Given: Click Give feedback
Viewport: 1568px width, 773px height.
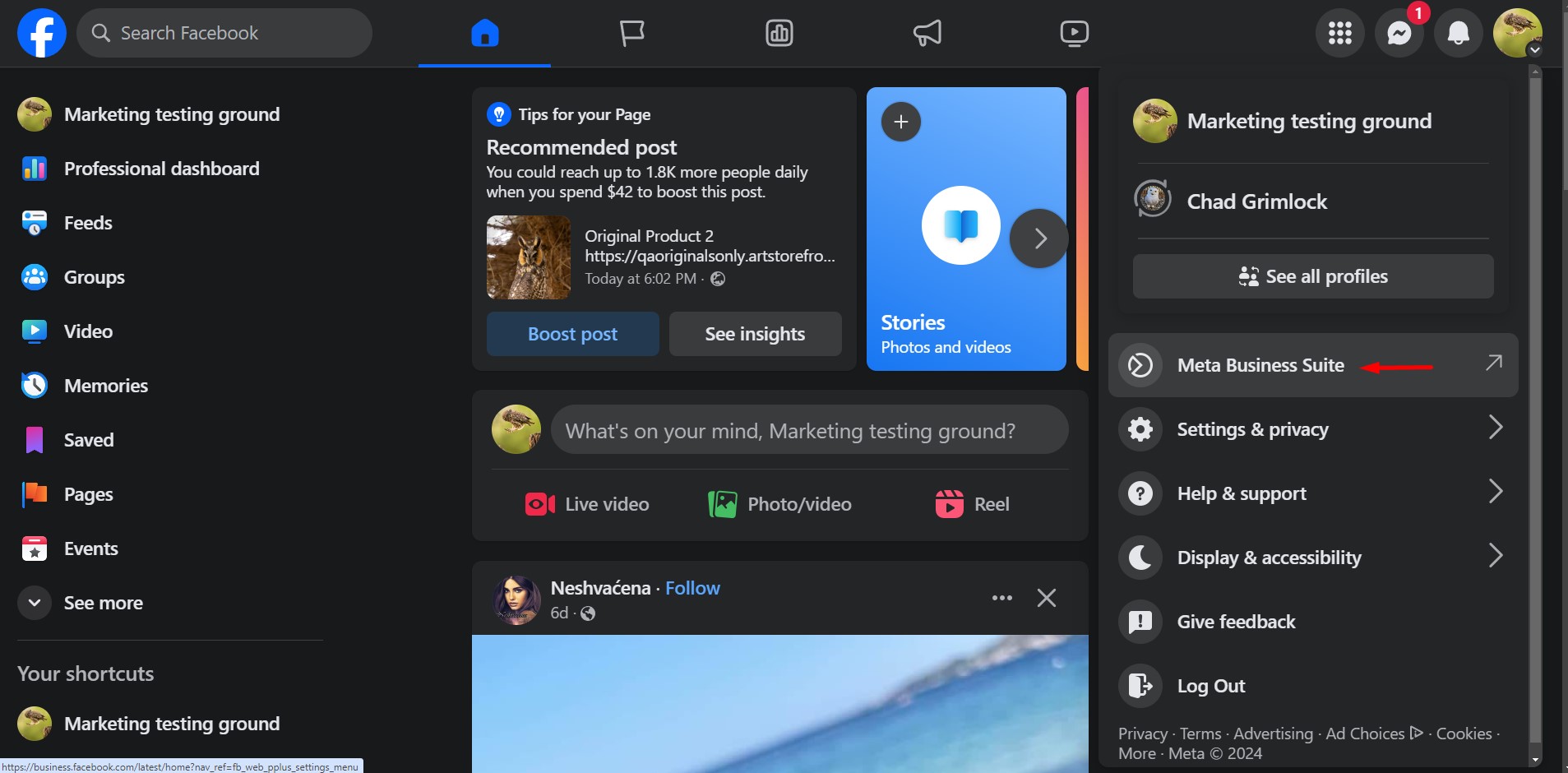Looking at the screenshot, I should (1313, 622).
